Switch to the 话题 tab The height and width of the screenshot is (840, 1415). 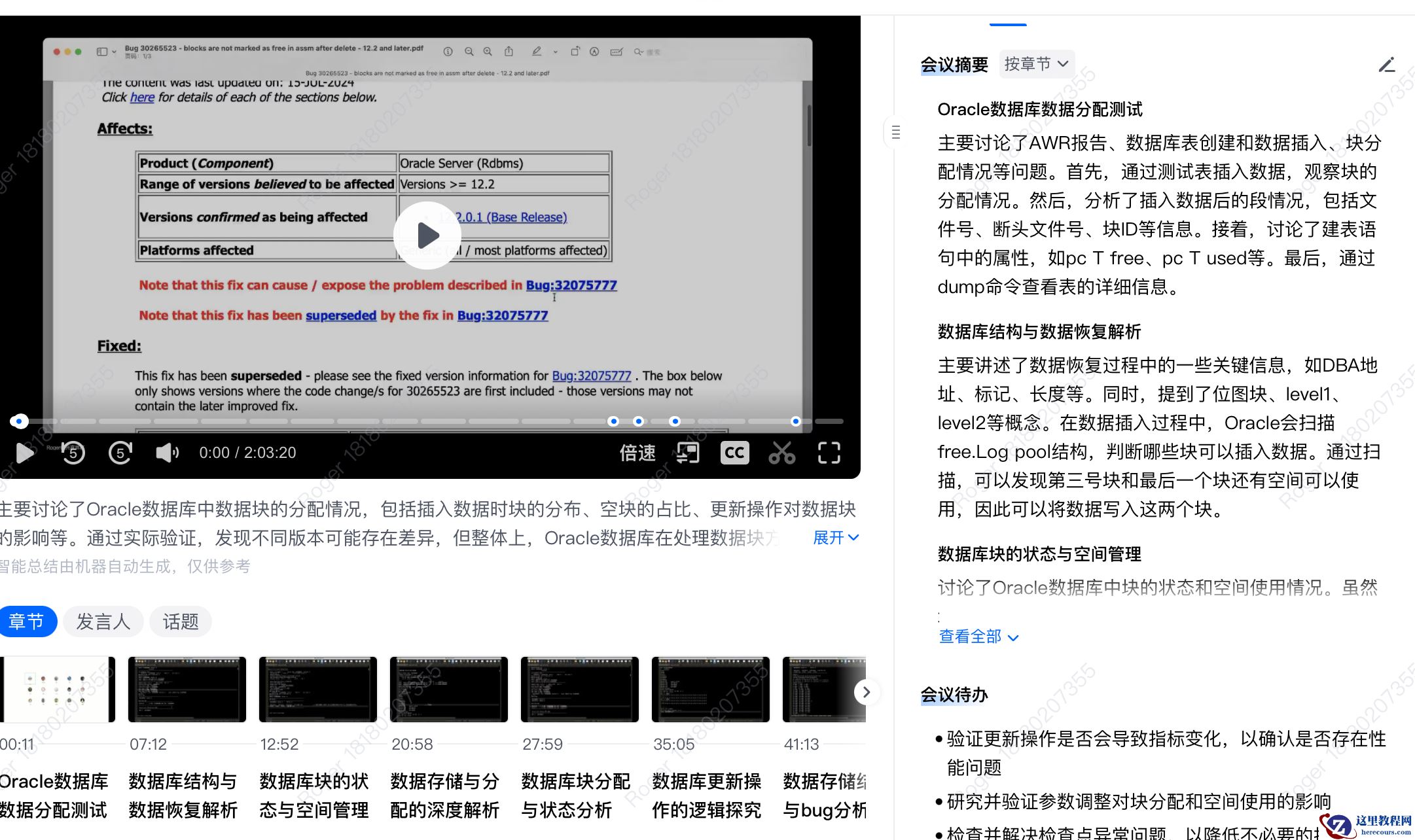pyautogui.click(x=180, y=621)
